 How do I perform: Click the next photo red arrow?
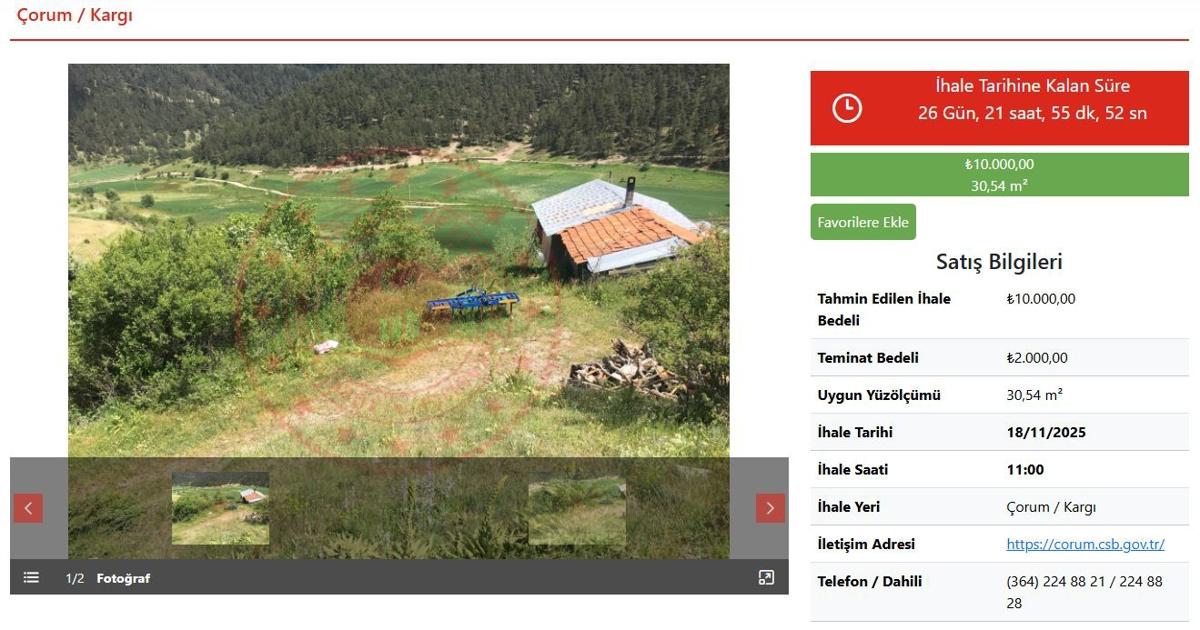[770, 508]
